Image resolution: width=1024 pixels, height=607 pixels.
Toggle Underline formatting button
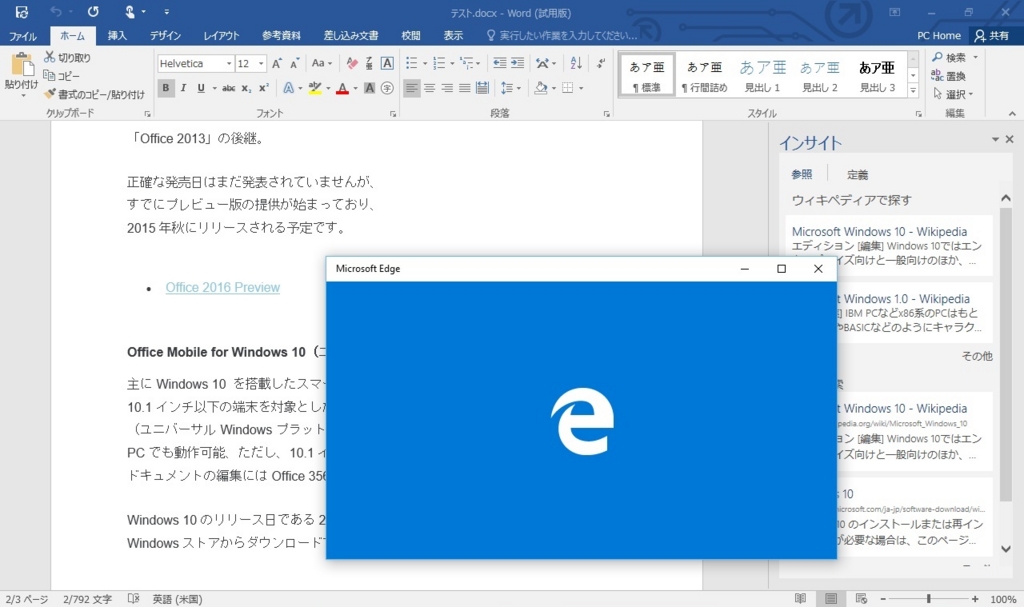tap(201, 88)
